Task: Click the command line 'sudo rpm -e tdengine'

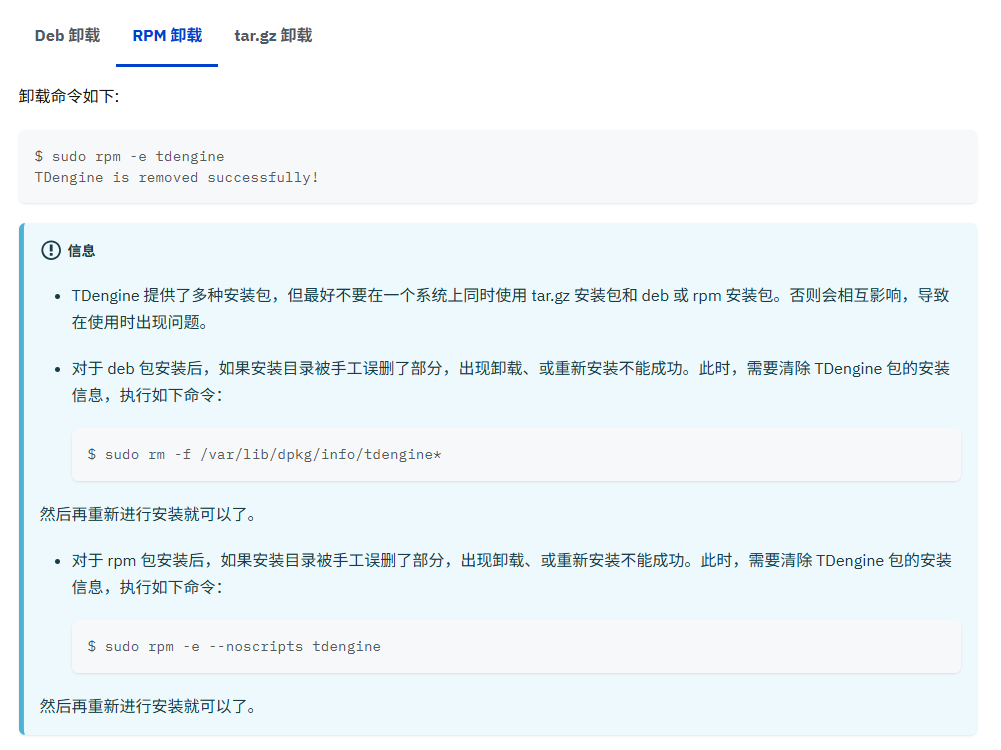Action: tap(130, 156)
